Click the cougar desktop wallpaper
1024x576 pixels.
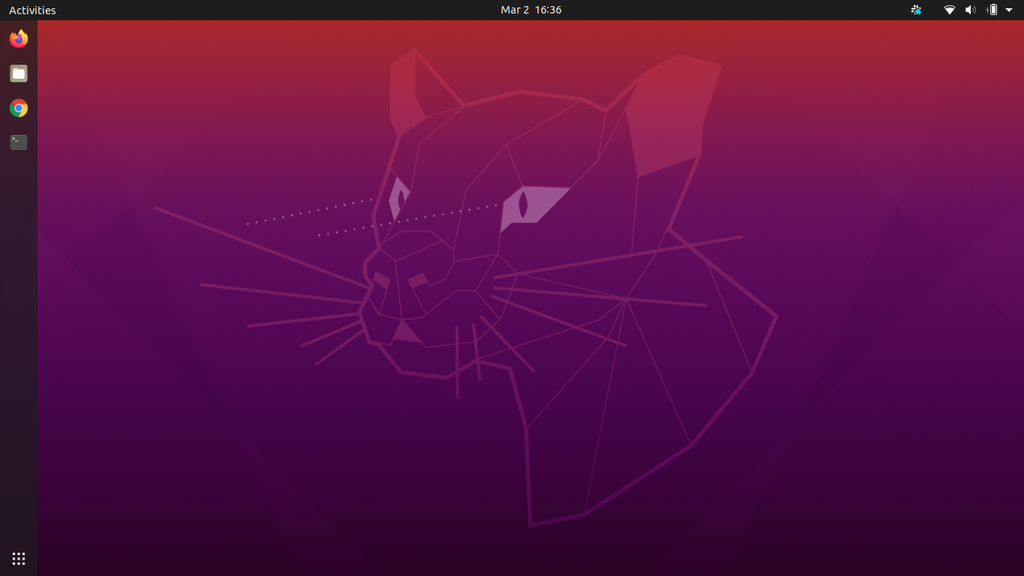tap(512, 300)
